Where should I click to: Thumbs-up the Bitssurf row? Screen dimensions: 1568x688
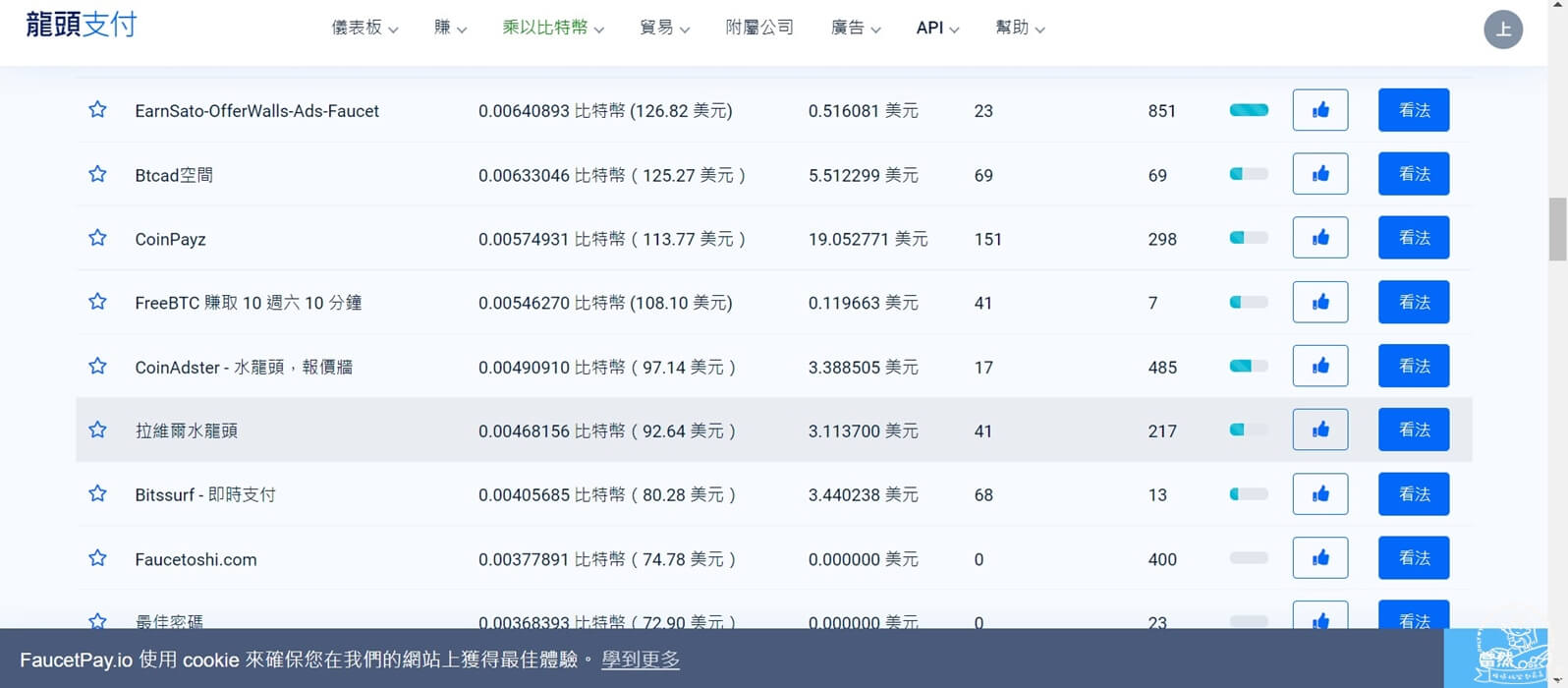(x=1320, y=494)
